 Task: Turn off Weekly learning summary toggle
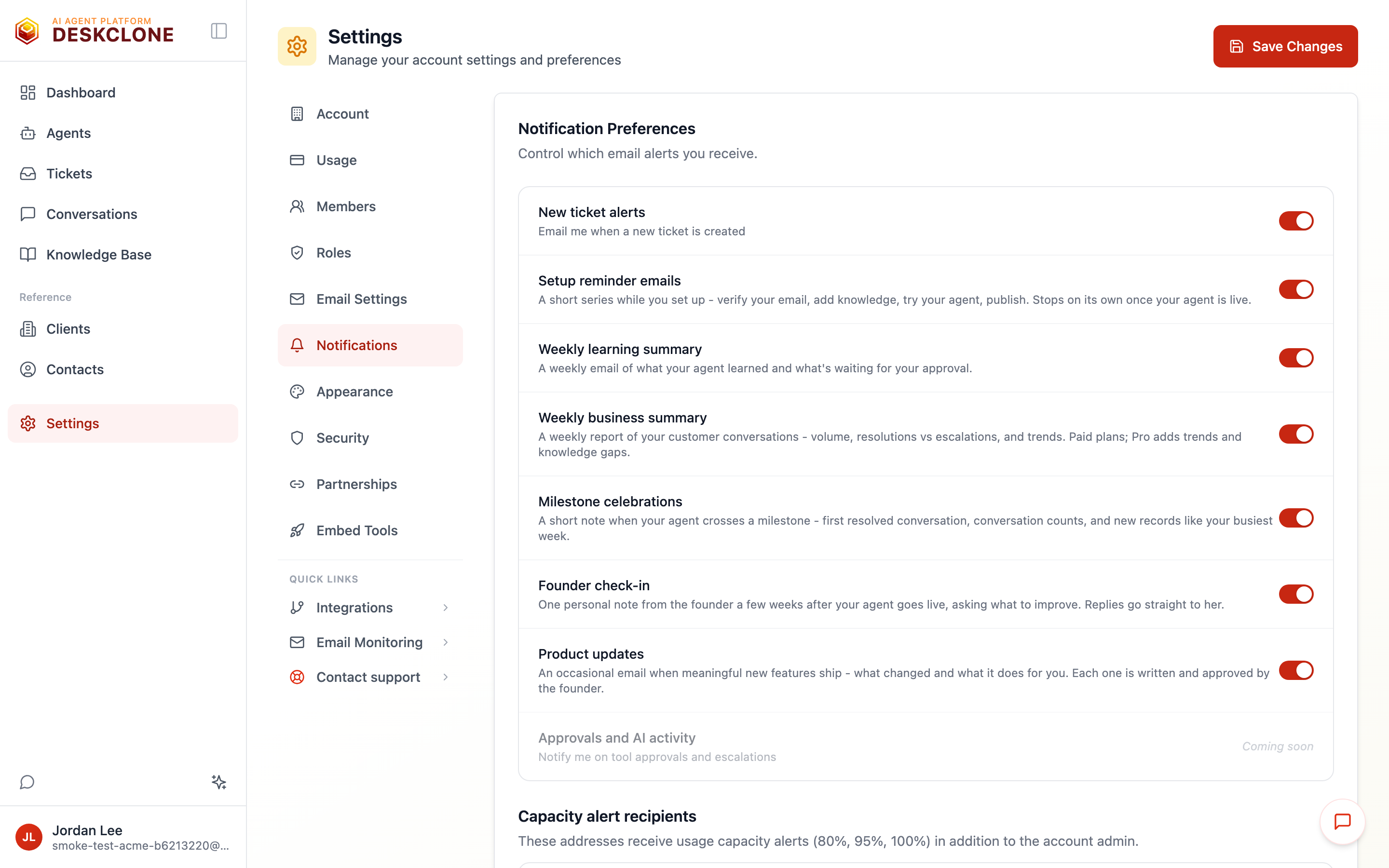pos(1295,358)
